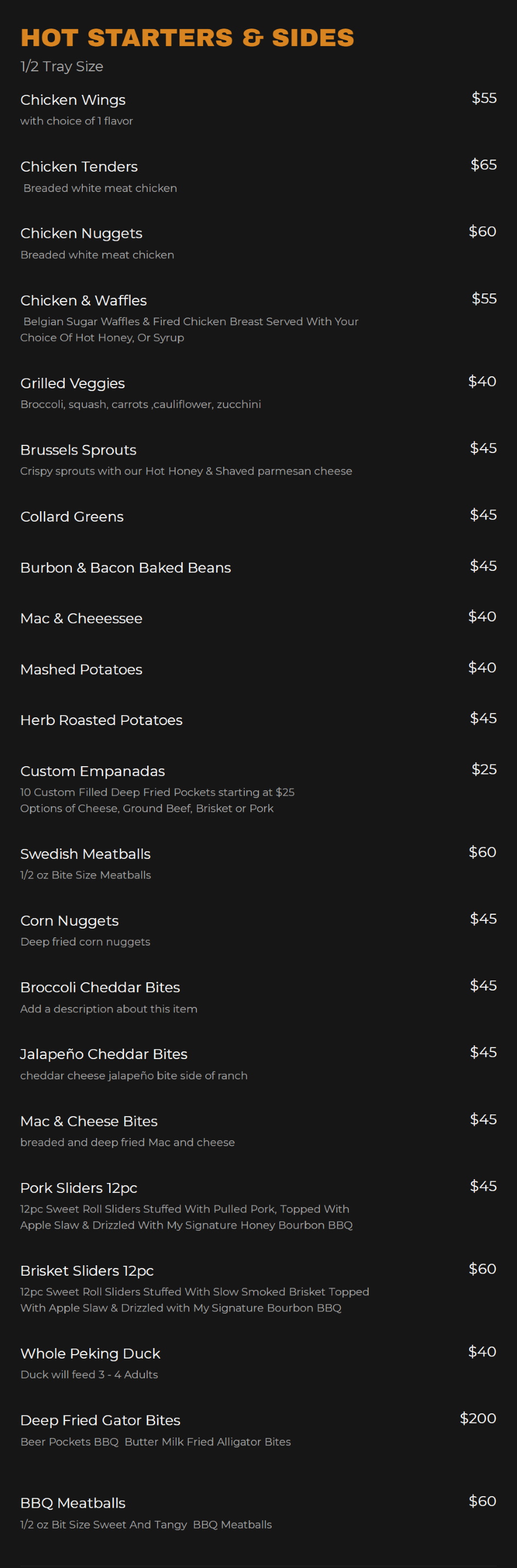The image size is (517, 1568).
Task: Select the Chicken Wings menu item
Action: 73,100
